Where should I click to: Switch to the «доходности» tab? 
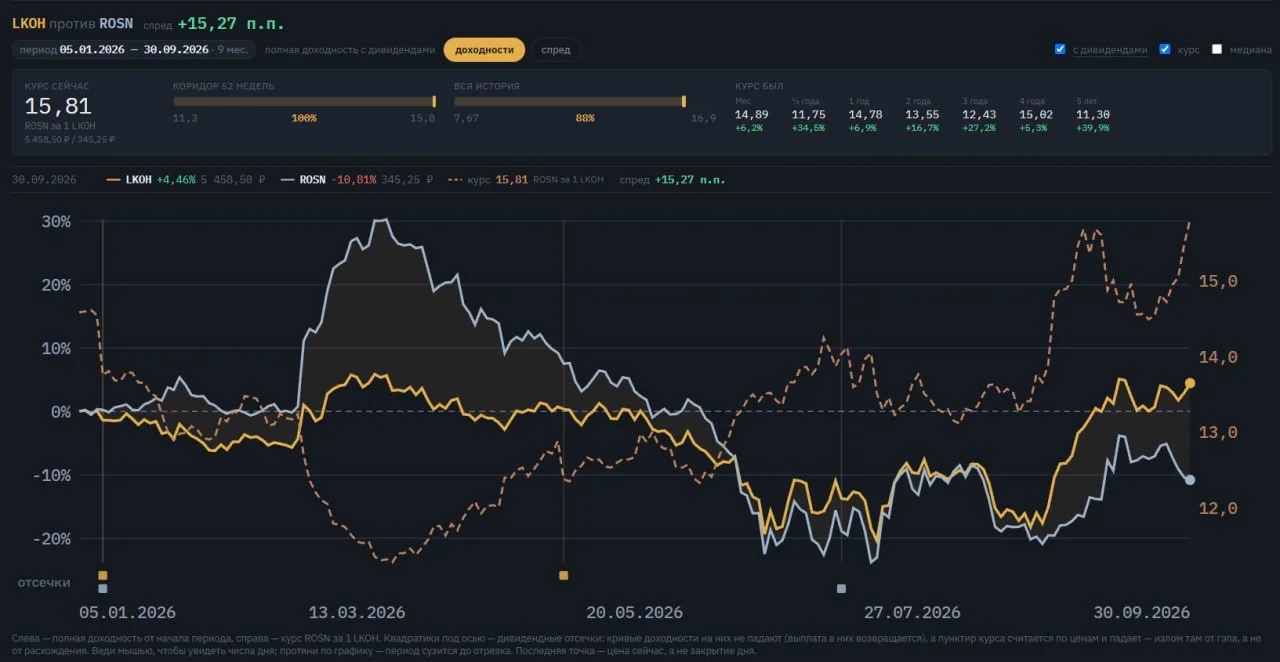point(484,49)
